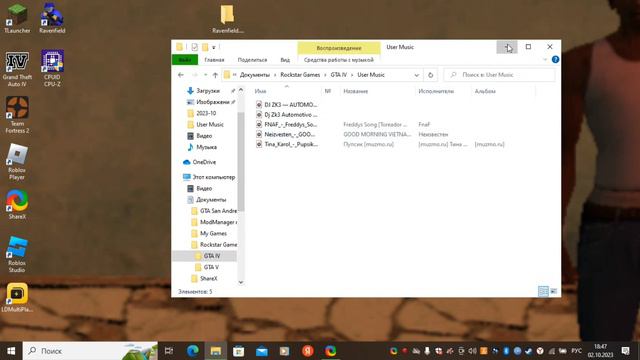Launch the Roblox Studio shortcut

17,255
